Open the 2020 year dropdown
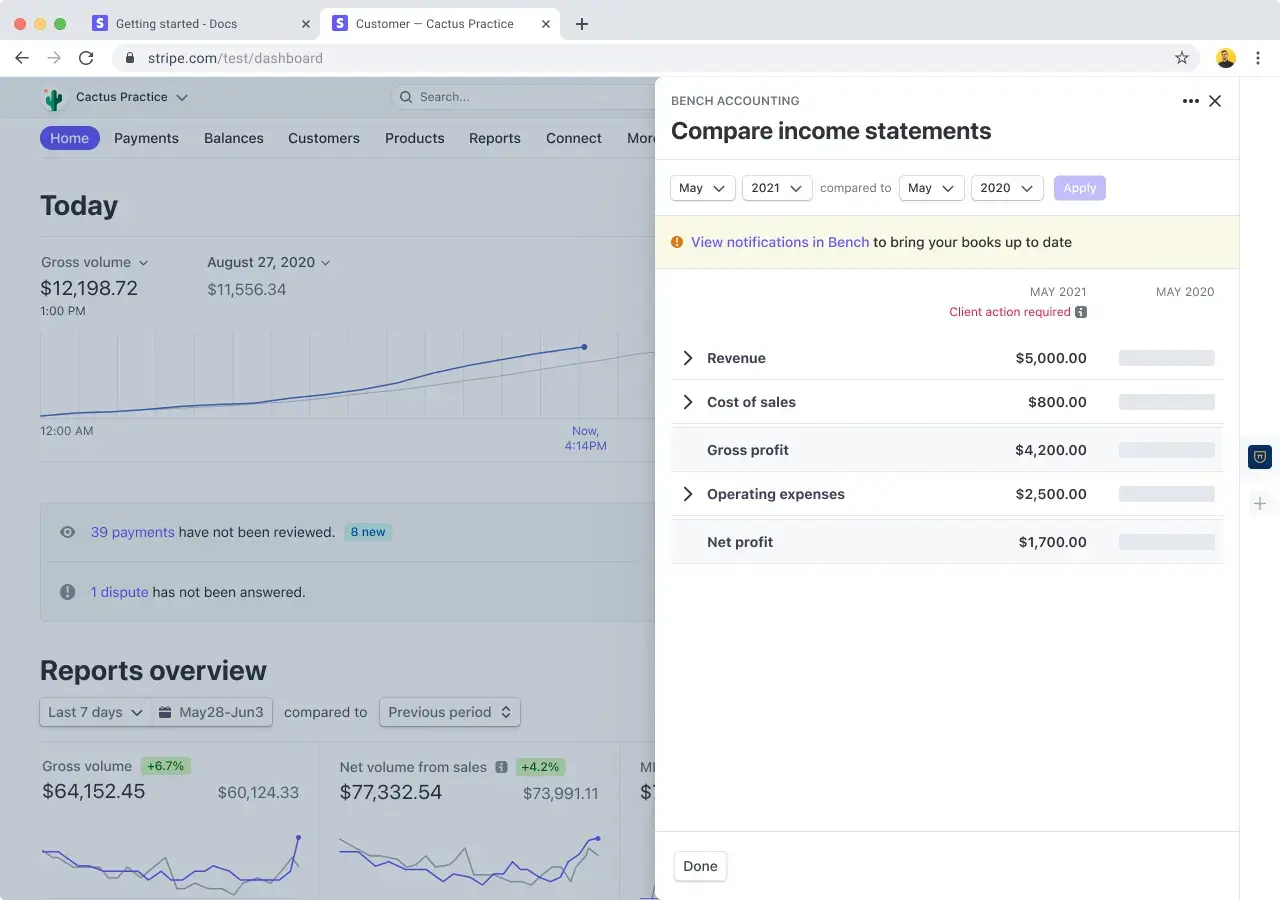Viewport: 1280px width, 900px height. [1007, 188]
